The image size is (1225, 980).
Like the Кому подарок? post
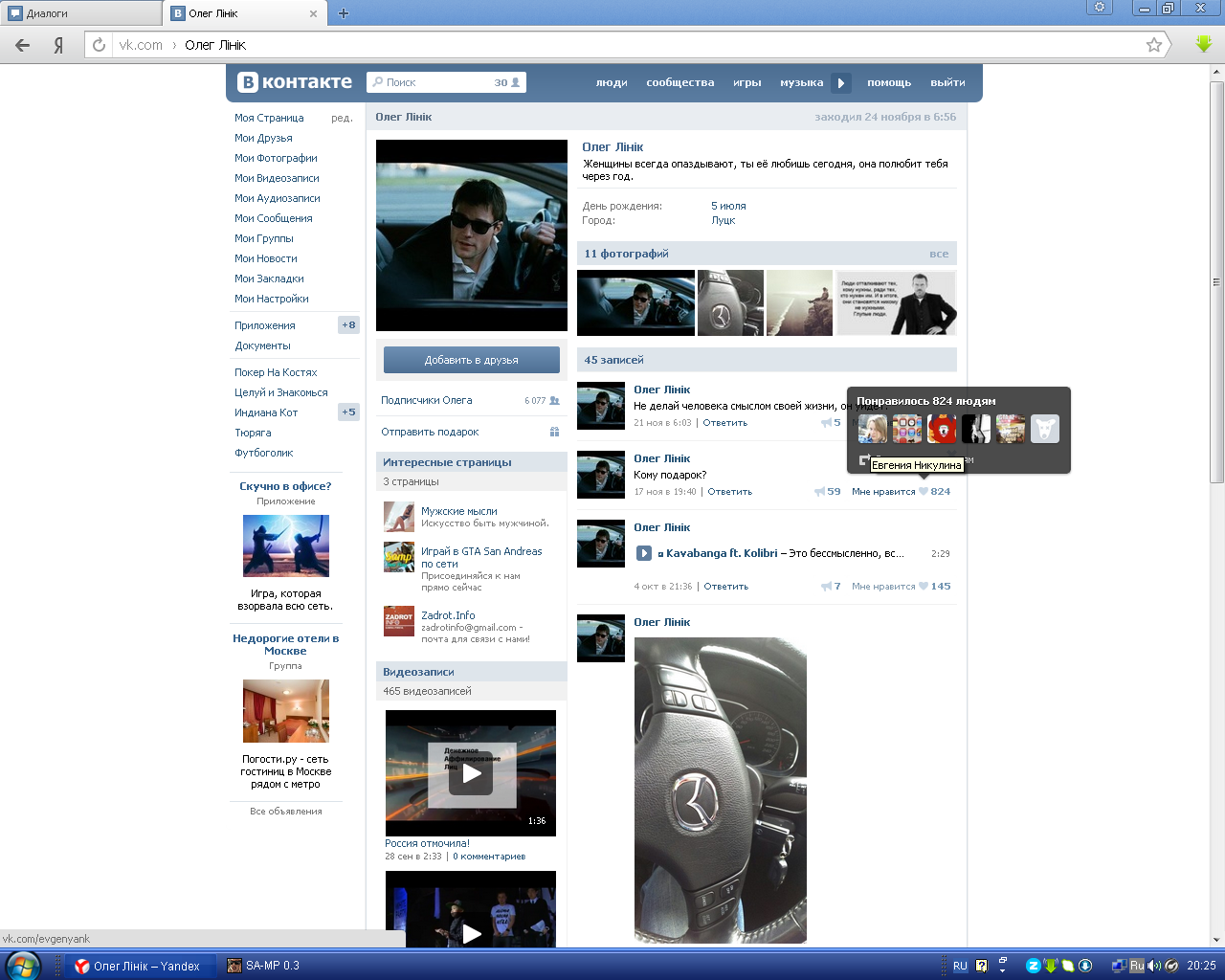click(x=924, y=492)
